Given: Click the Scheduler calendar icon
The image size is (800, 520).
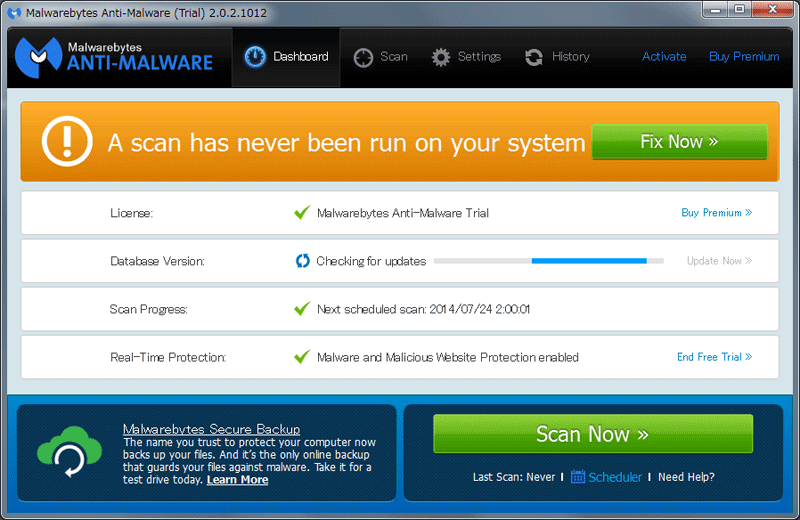Looking at the screenshot, I should tap(578, 477).
